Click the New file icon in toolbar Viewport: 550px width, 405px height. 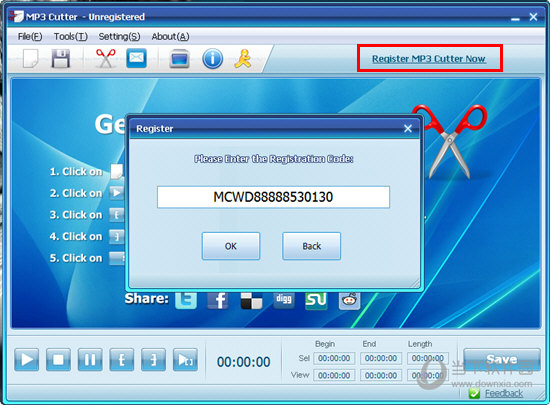pos(31,58)
